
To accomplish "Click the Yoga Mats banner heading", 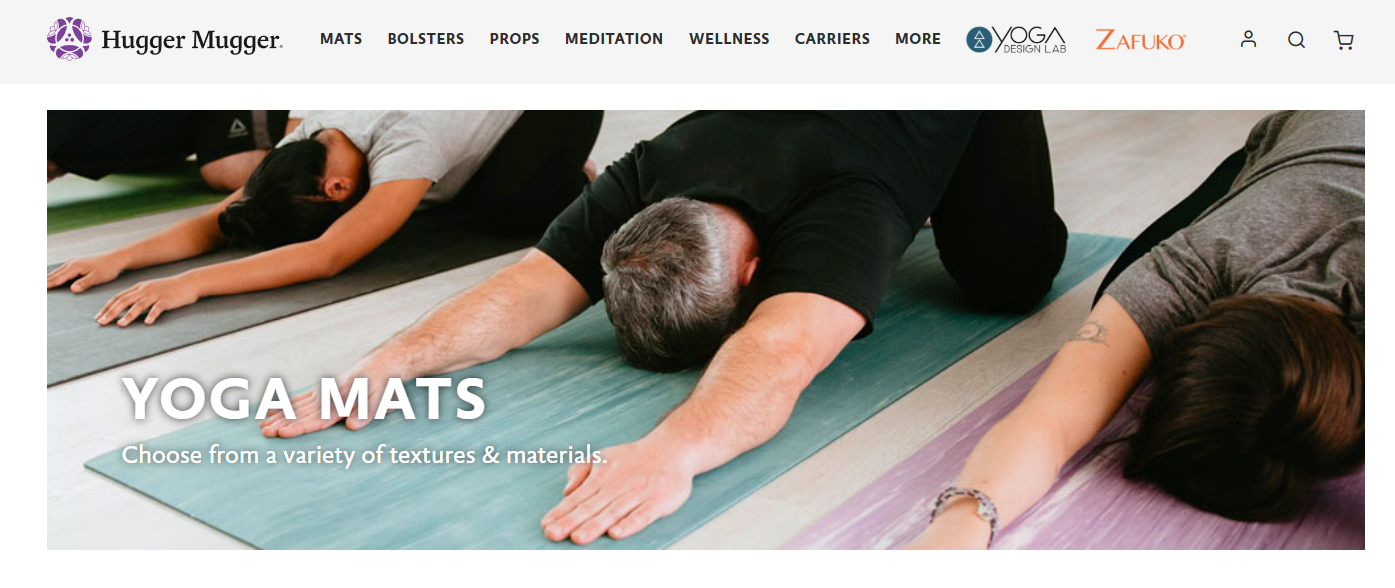I will tap(304, 398).
